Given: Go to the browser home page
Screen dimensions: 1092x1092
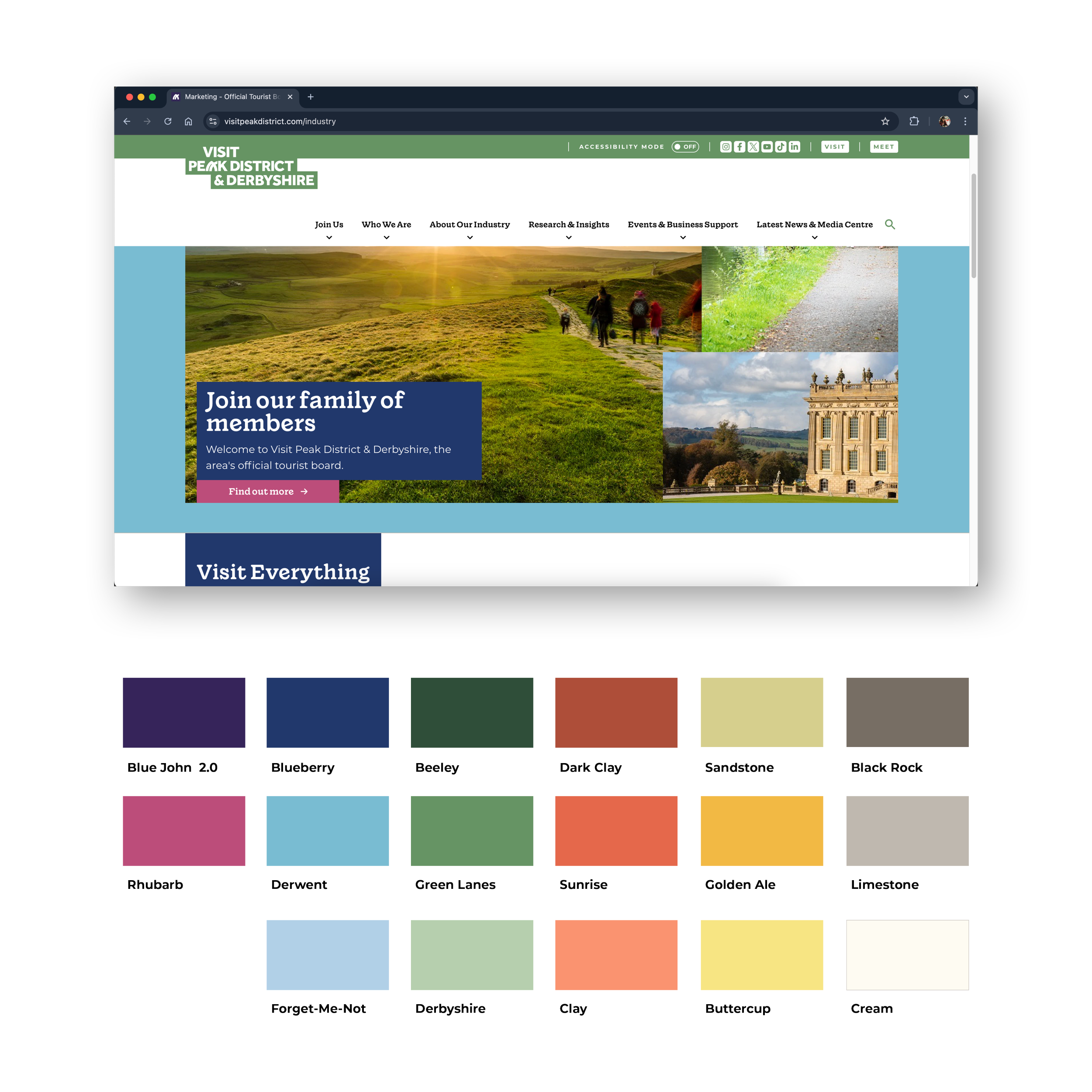Looking at the screenshot, I should [188, 121].
